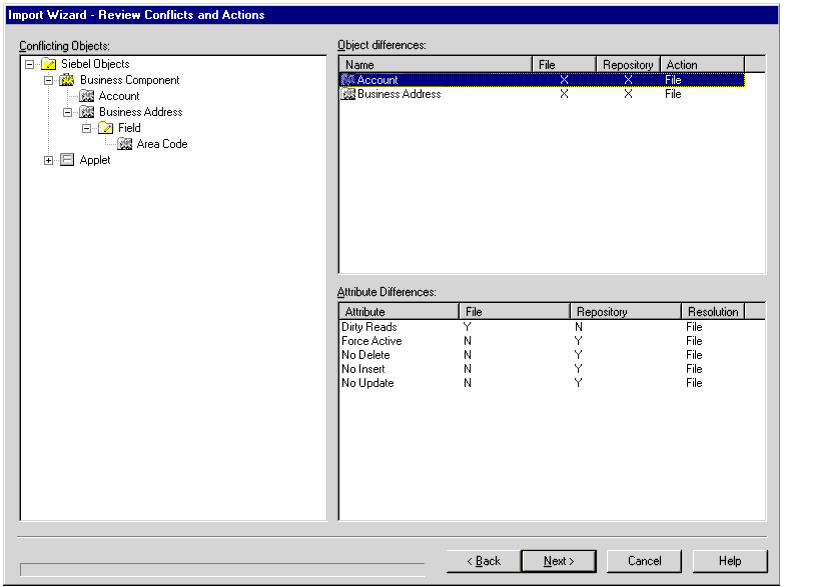
Task: Click the Applet icon in the tree
Action: [x=67, y=160]
